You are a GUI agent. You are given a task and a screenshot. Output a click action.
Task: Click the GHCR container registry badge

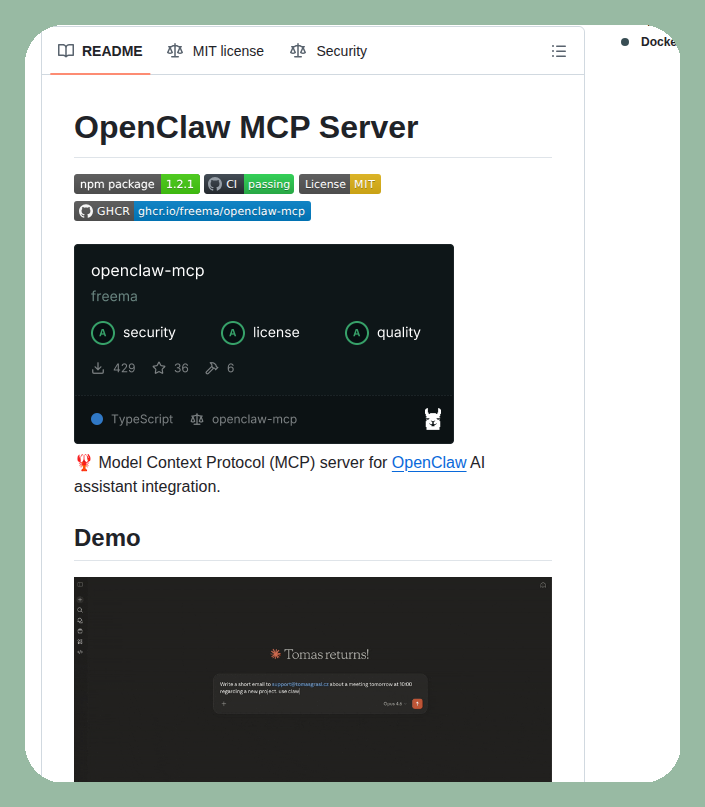[x=192, y=211]
